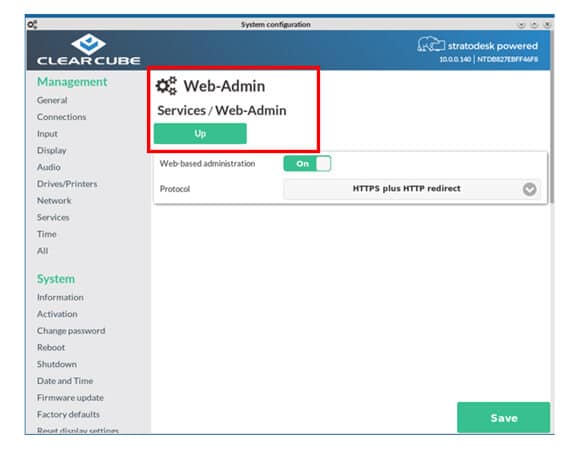
Task: Select Audio in the sidebar
Action: [49, 167]
